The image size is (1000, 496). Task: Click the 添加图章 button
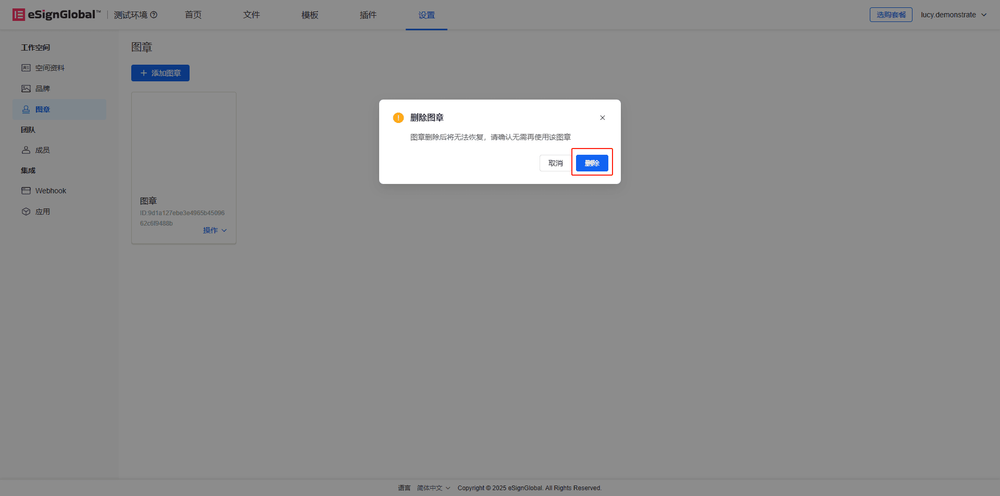[x=160, y=73]
